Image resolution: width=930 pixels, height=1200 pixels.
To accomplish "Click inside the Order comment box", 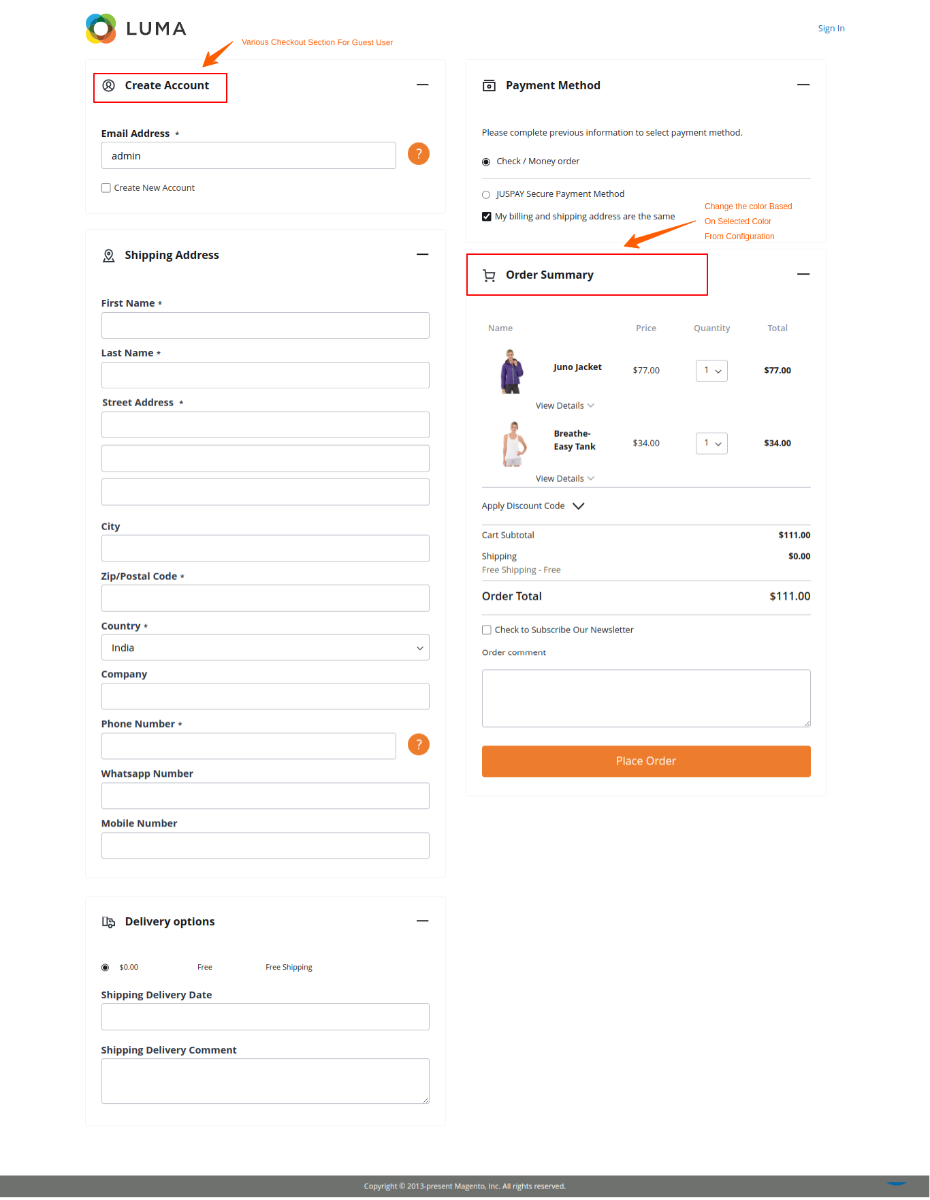I will [645, 697].
